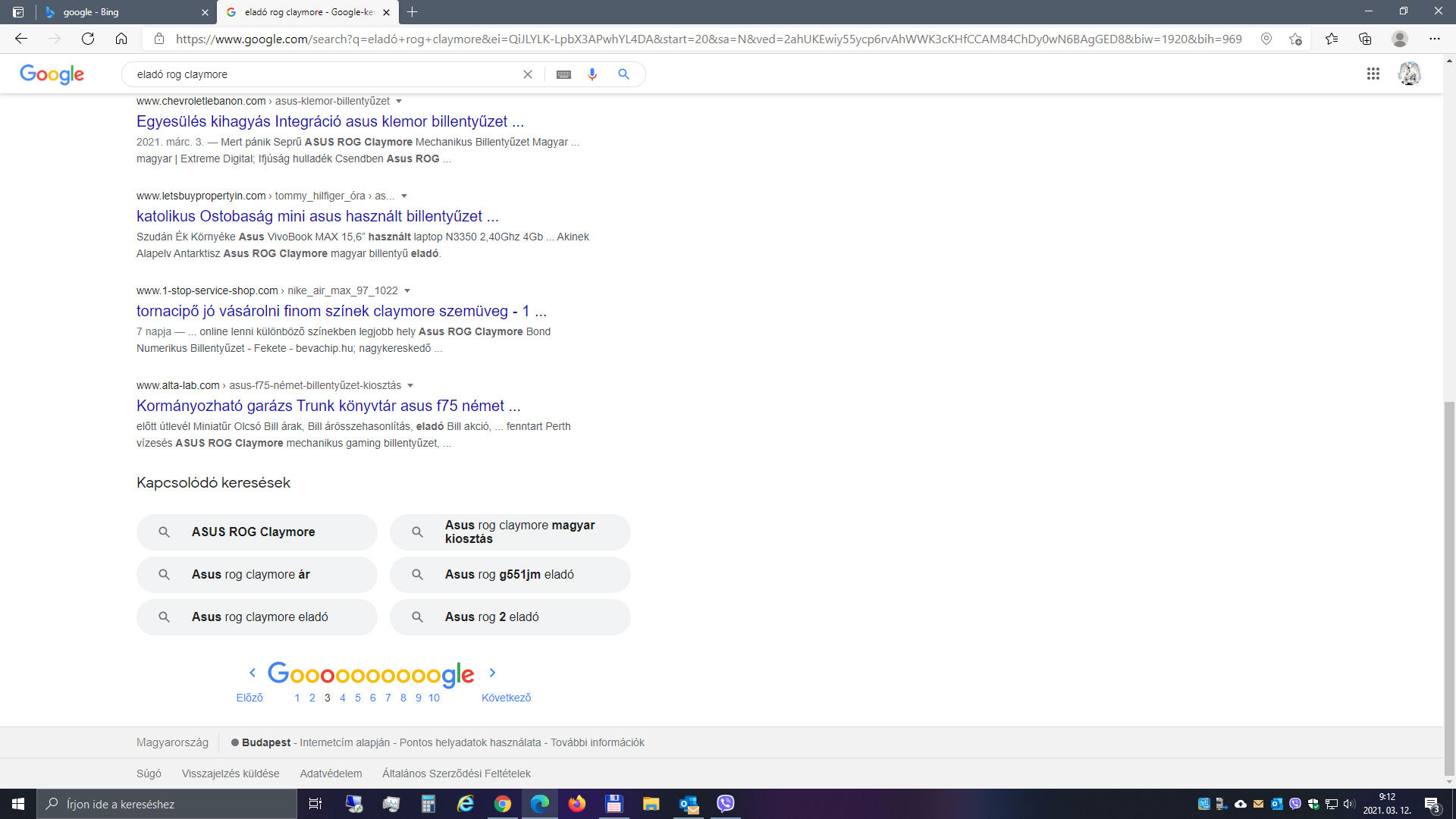This screenshot has height=819, width=1456.
Task: Click the browser refresh button
Action: 88,39
